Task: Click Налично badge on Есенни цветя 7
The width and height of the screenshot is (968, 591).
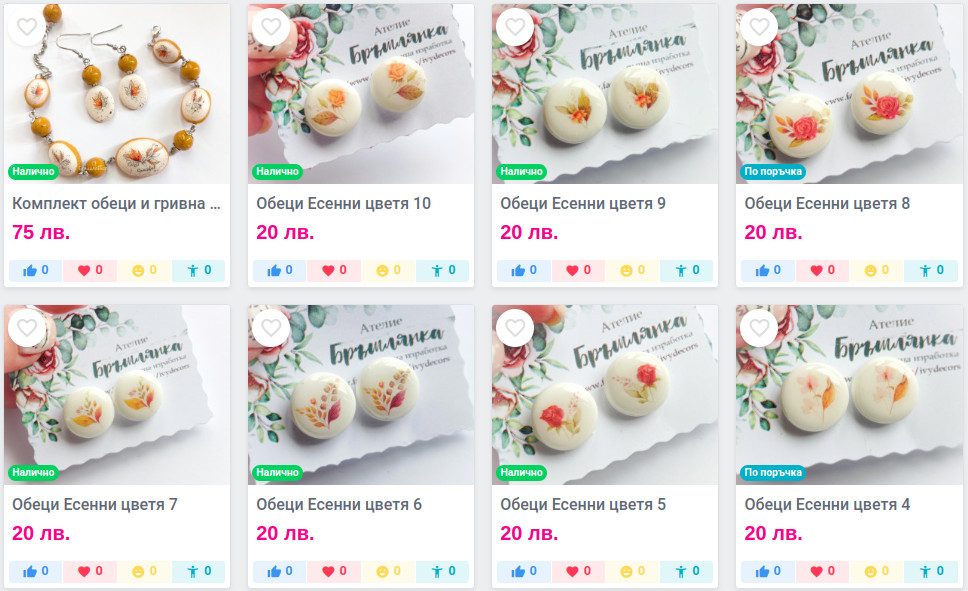Action: tap(33, 472)
